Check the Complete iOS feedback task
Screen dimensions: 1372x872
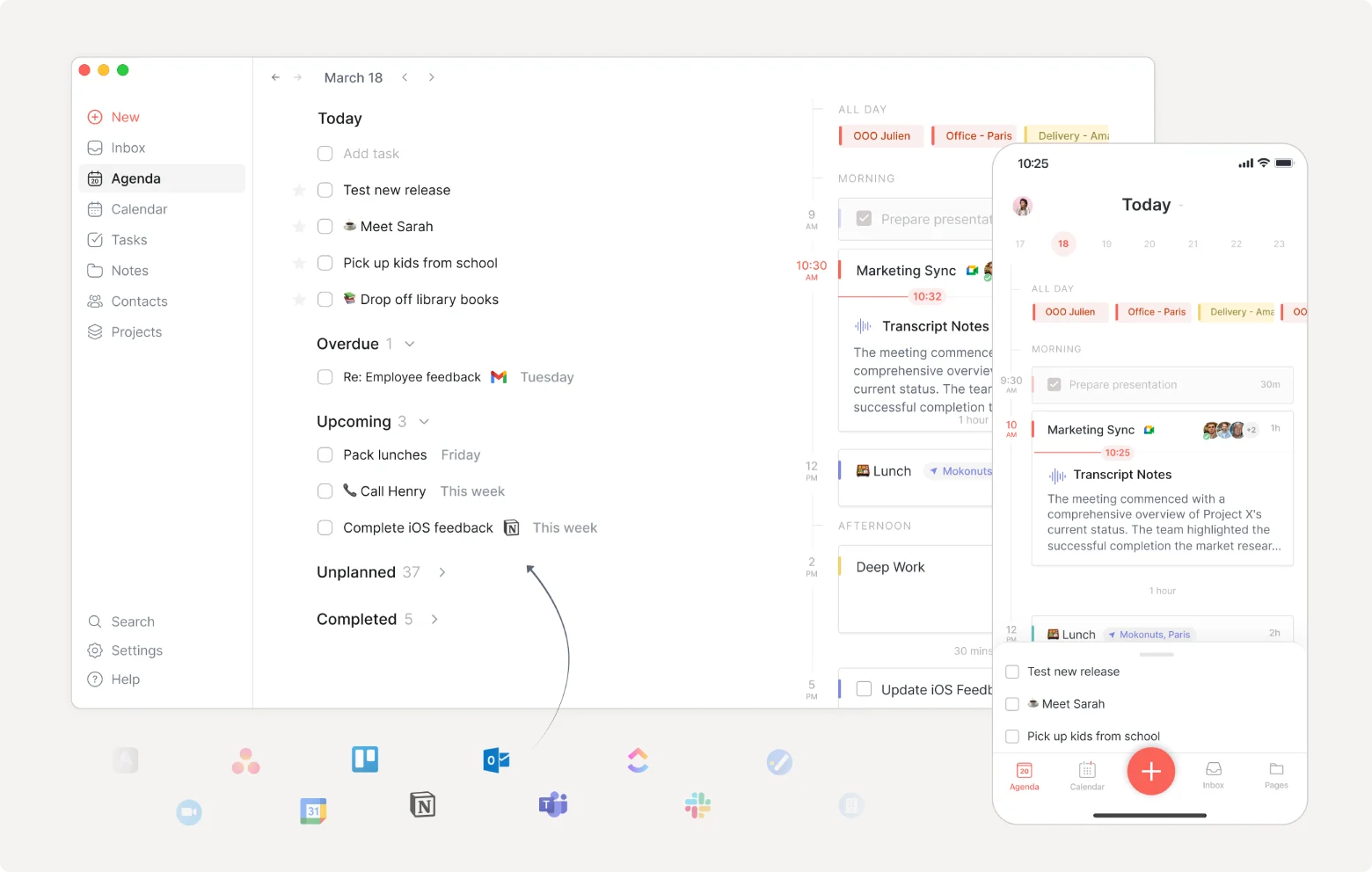click(325, 528)
